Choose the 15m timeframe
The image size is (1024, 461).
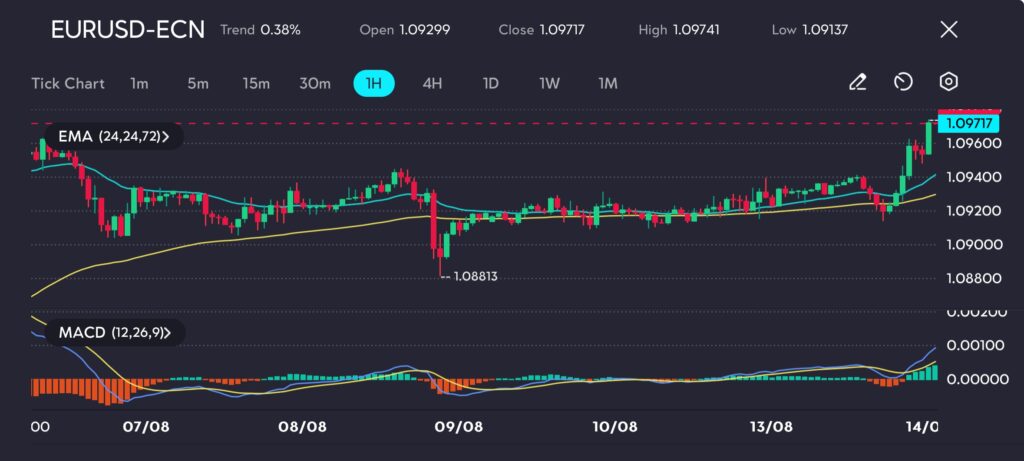pyautogui.click(x=256, y=83)
